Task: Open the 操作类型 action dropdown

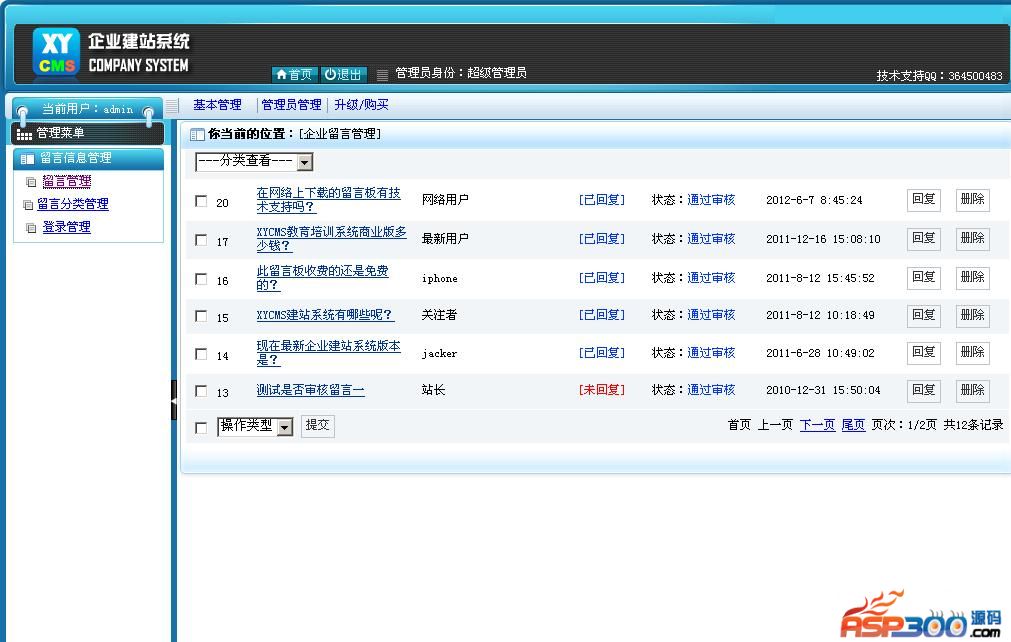Action: (x=284, y=427)
